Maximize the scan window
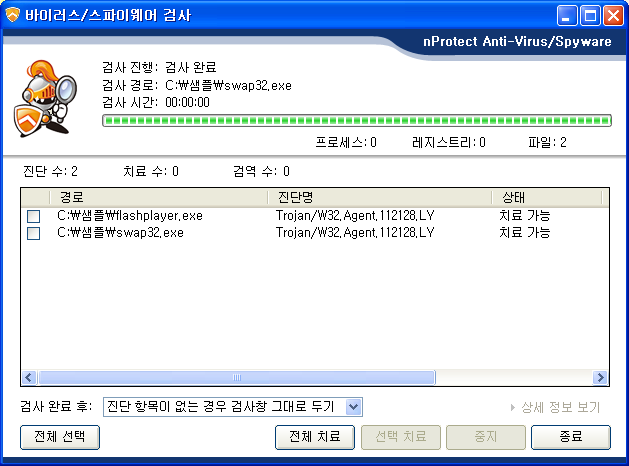The width and height of the screenshot is (629, 466). click(590, 16)
